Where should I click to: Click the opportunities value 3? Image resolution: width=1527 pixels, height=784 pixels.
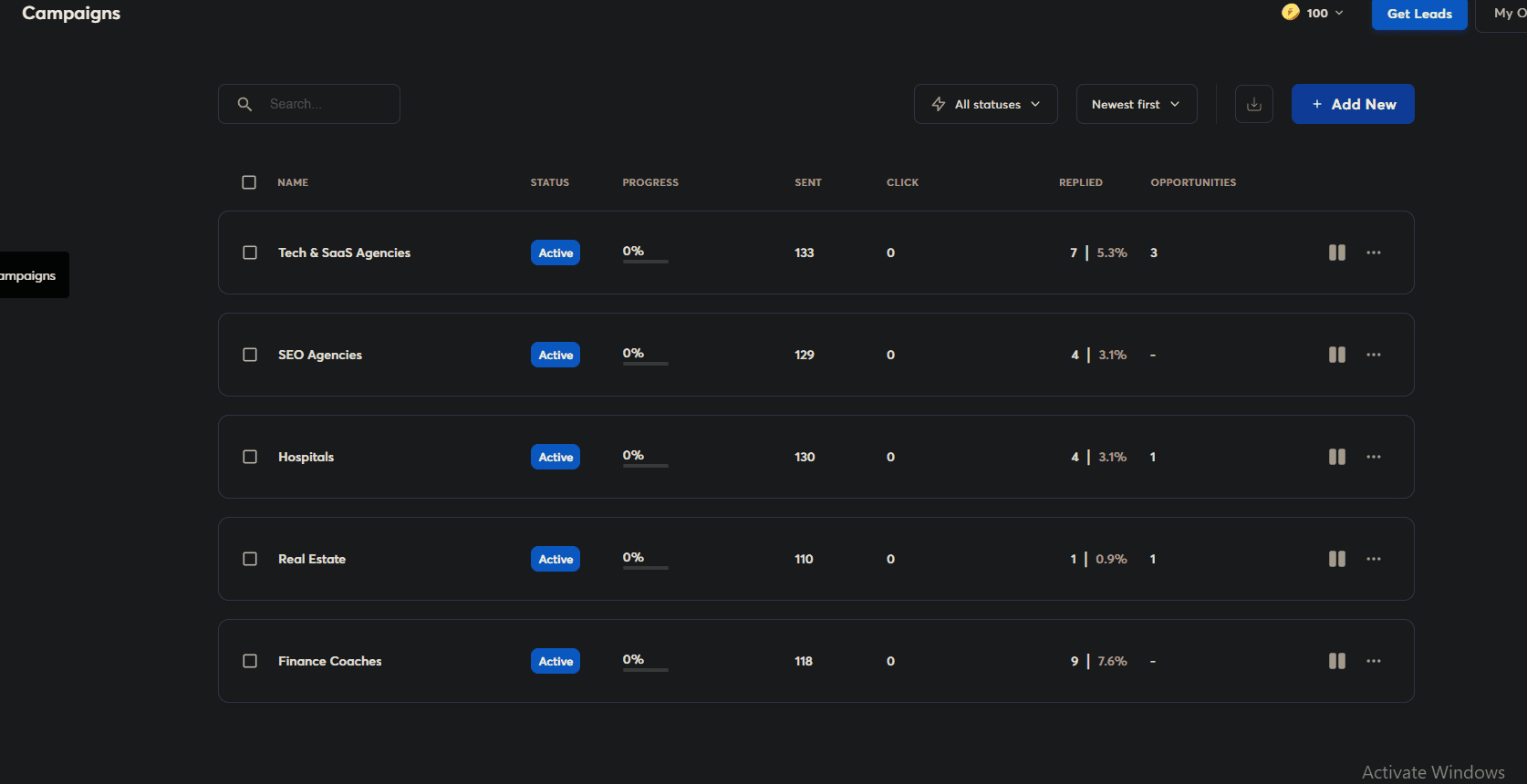click(x=1154, y=253)
